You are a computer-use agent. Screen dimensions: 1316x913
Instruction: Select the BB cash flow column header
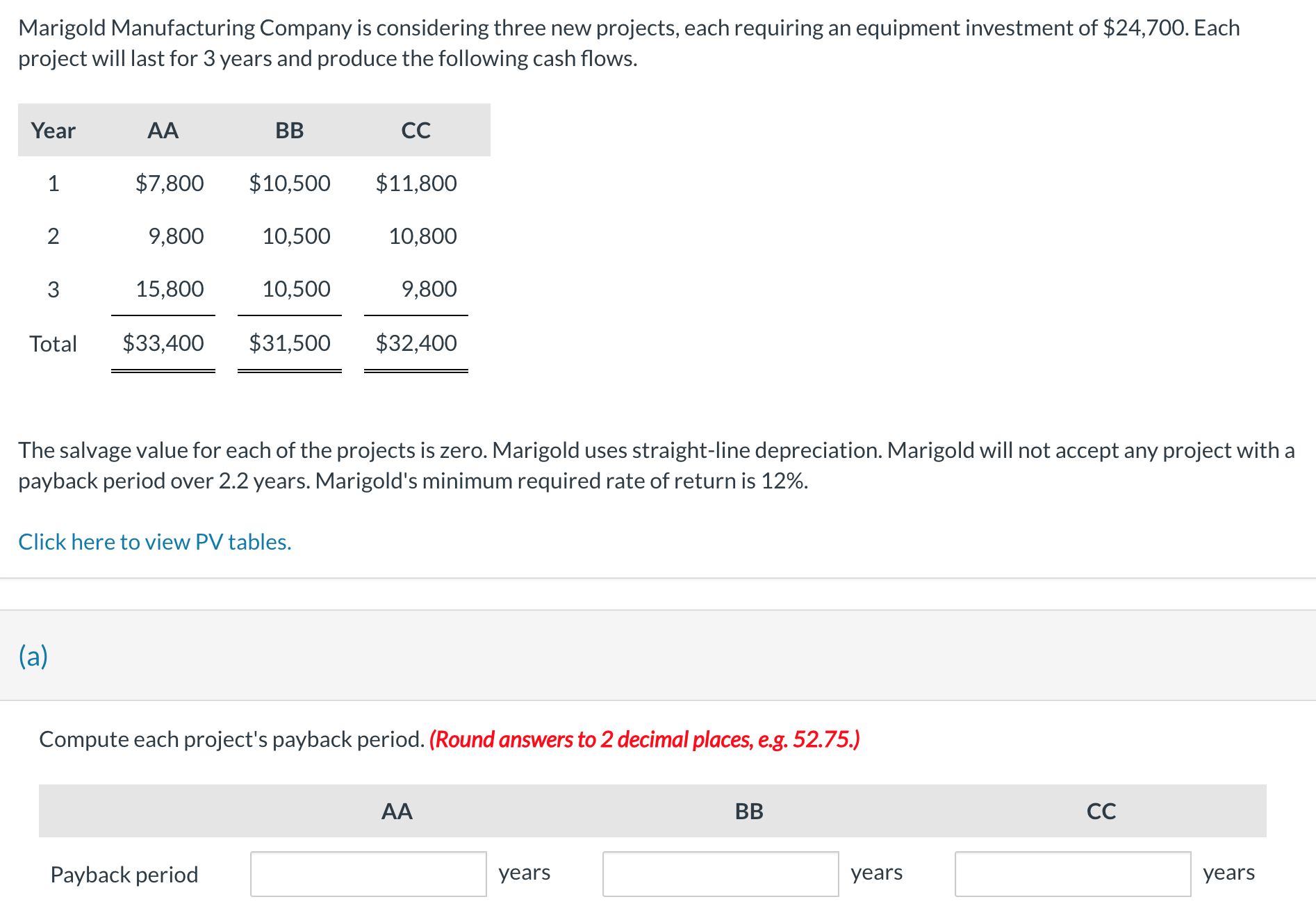[x=289, y=130]
